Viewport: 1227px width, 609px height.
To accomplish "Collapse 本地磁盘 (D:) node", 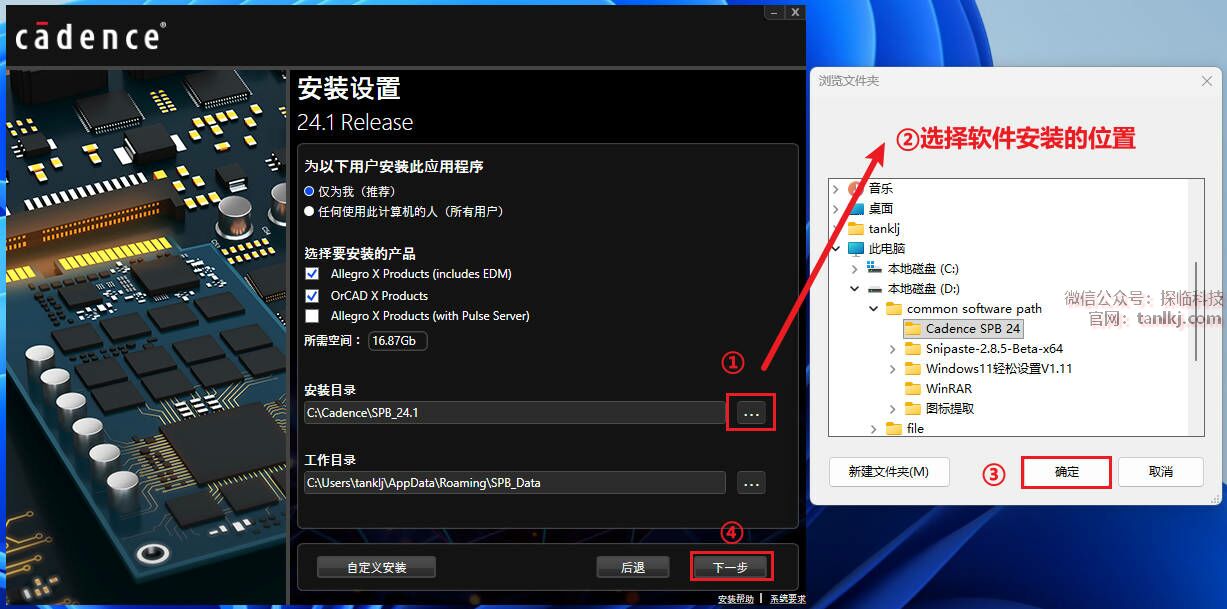I will pos(855,288).
